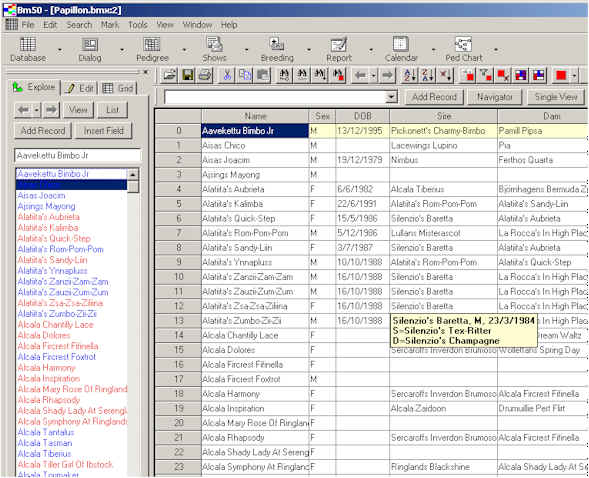Screen dimensions: 589x478
Task: Expand the dropdown arrow next to Calendar
Action: pos(433,50)
